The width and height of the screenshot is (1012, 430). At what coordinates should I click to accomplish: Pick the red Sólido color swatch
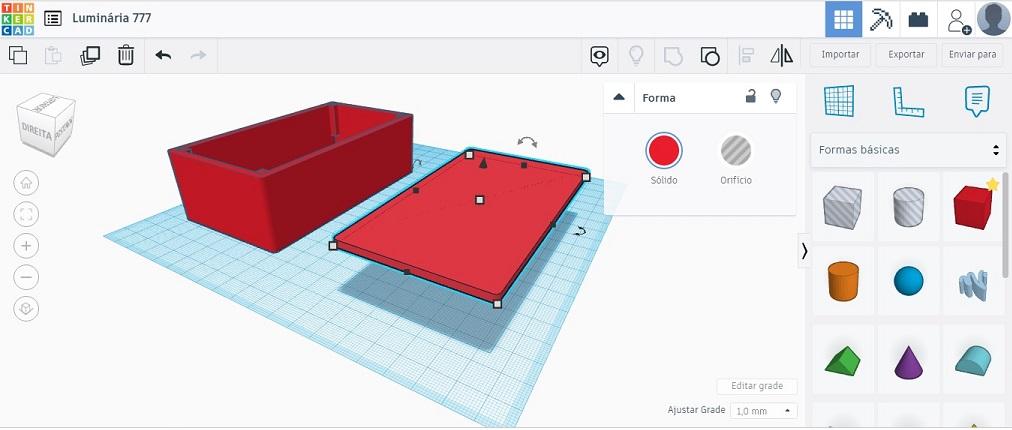point(663,150)
